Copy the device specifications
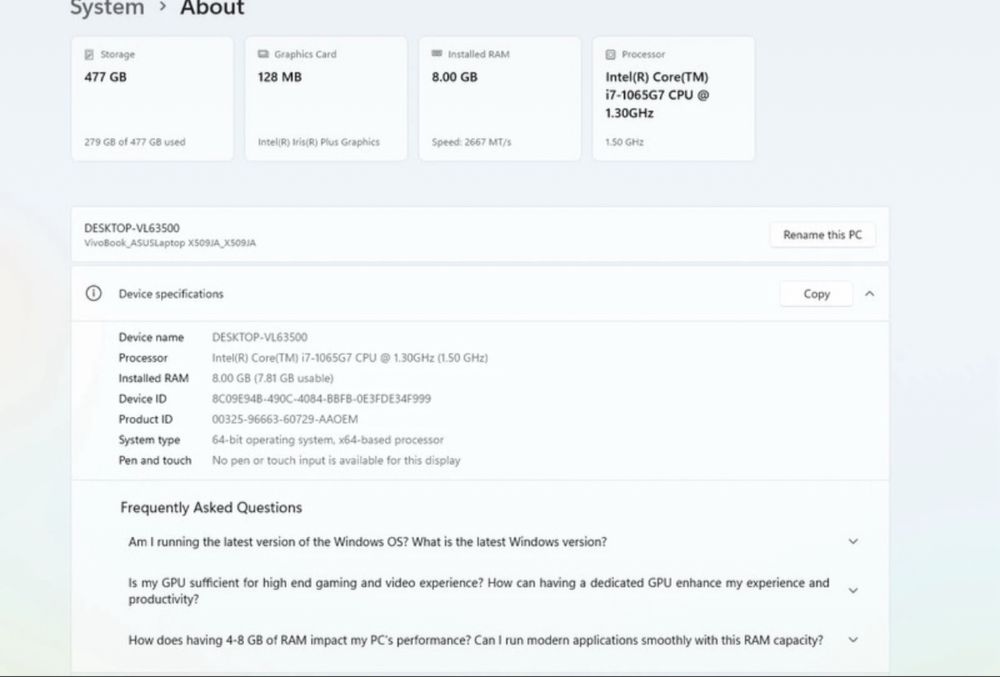This screenshot has width=1000, height=677. [x=816, y=294]
